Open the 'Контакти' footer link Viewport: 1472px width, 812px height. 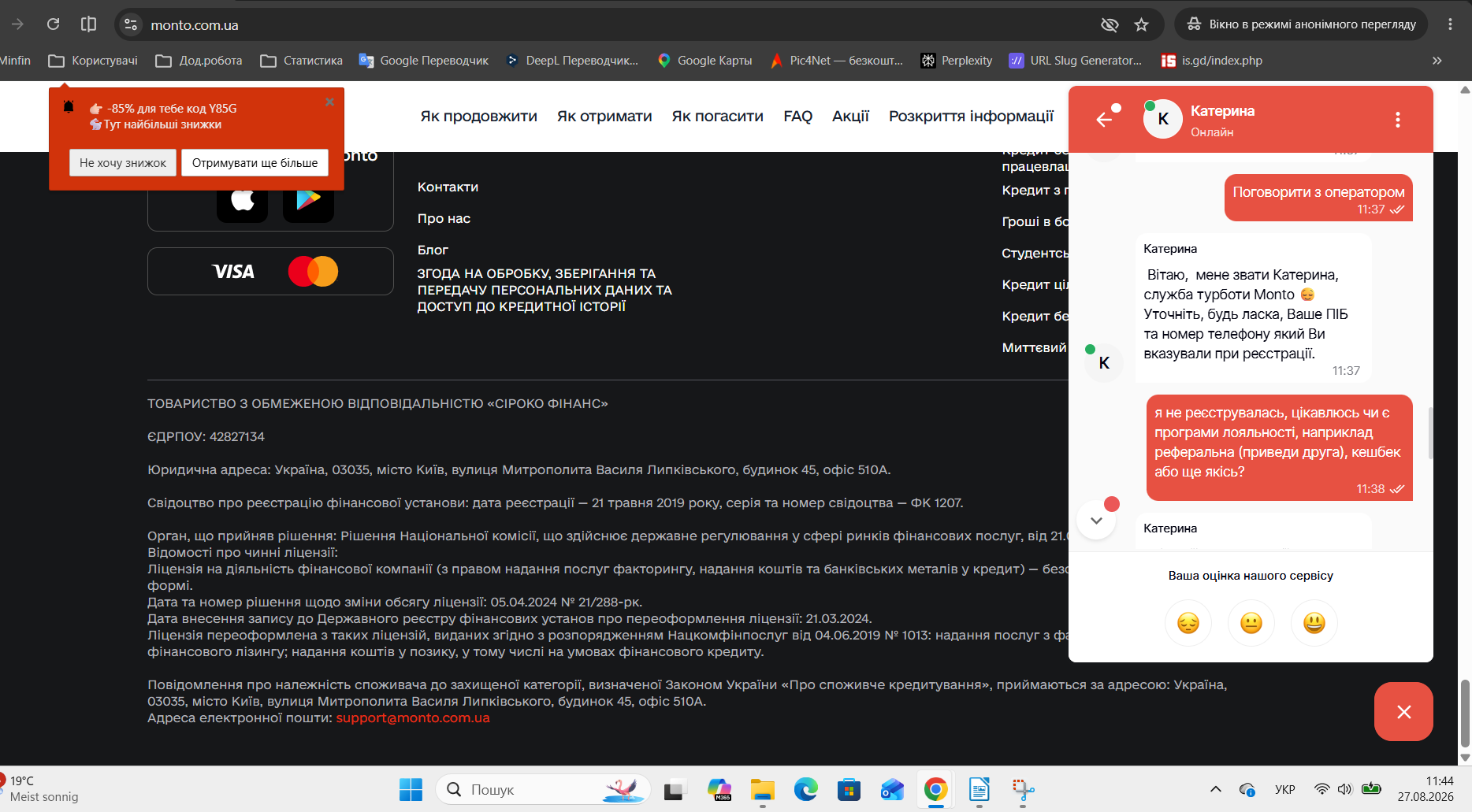tap(448, 187)
